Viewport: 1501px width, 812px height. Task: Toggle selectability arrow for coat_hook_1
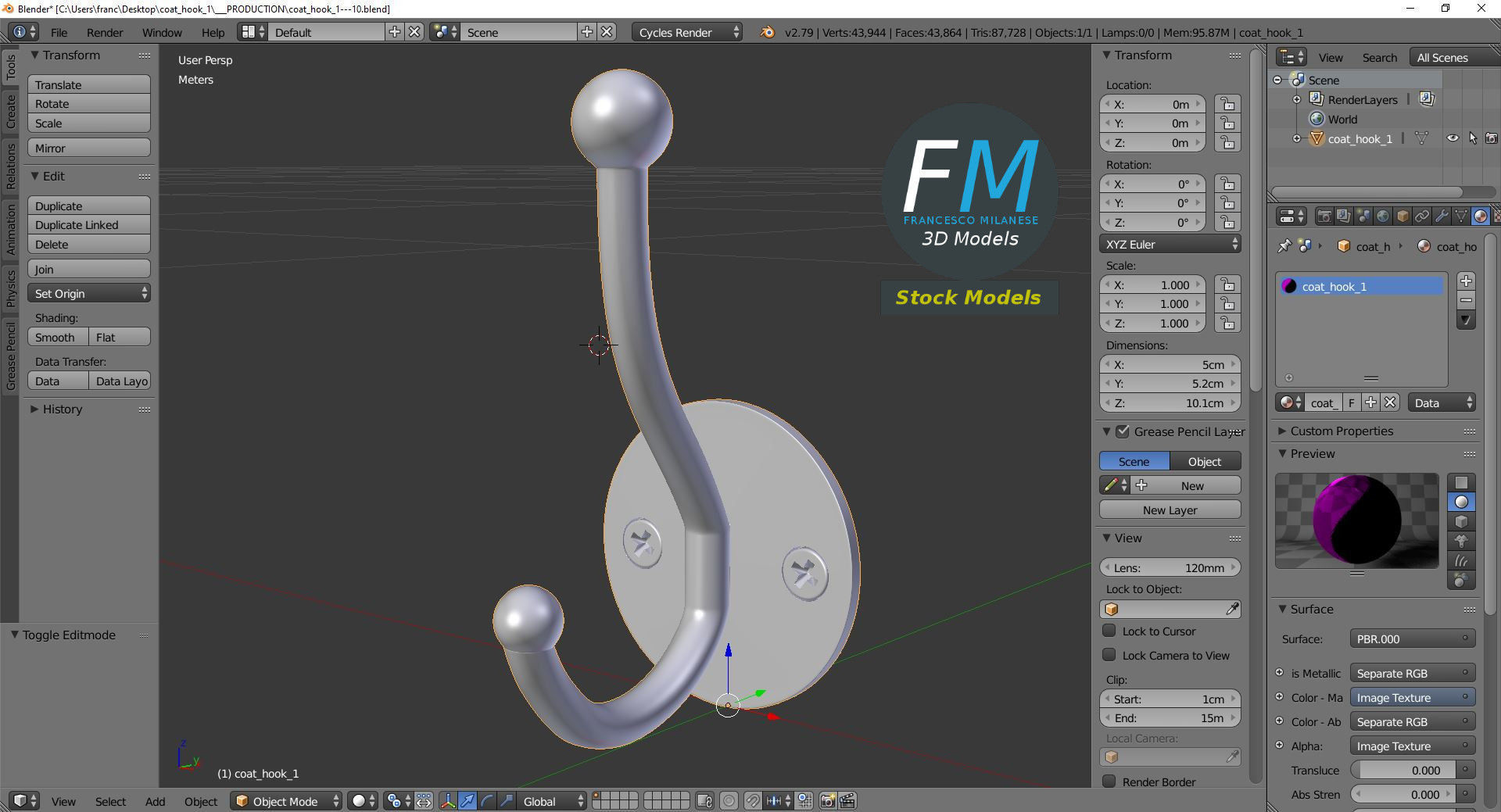(1473, 138)
